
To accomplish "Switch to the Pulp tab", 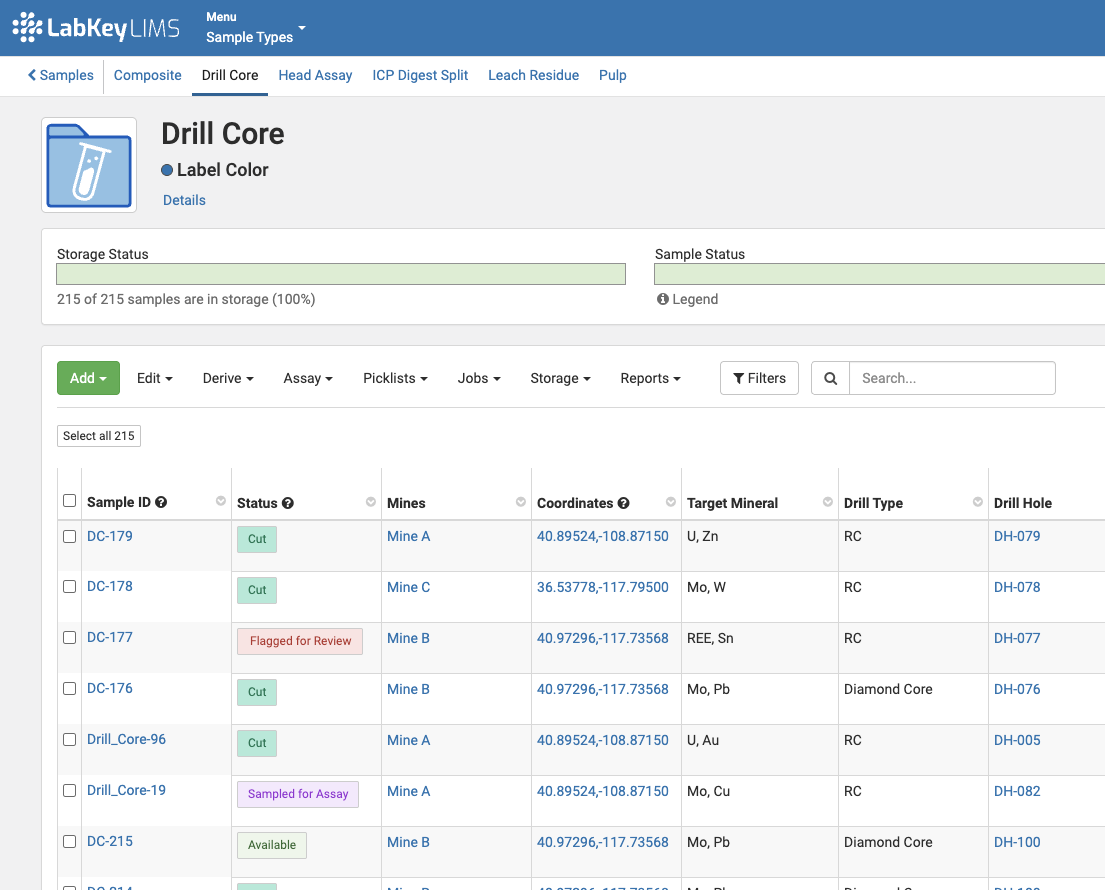I will [x=612, y=75].
